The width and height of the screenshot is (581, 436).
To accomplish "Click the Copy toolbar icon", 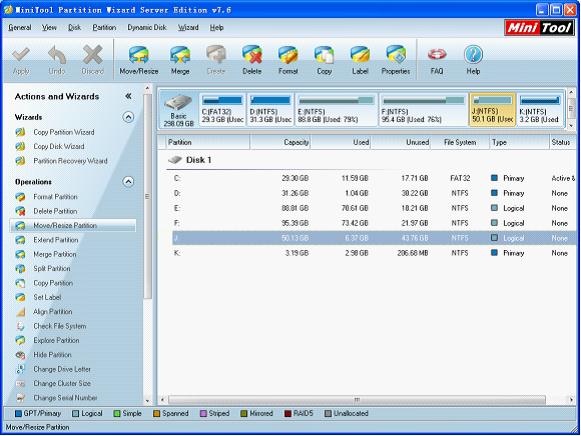I will click(x=324, y=61).
